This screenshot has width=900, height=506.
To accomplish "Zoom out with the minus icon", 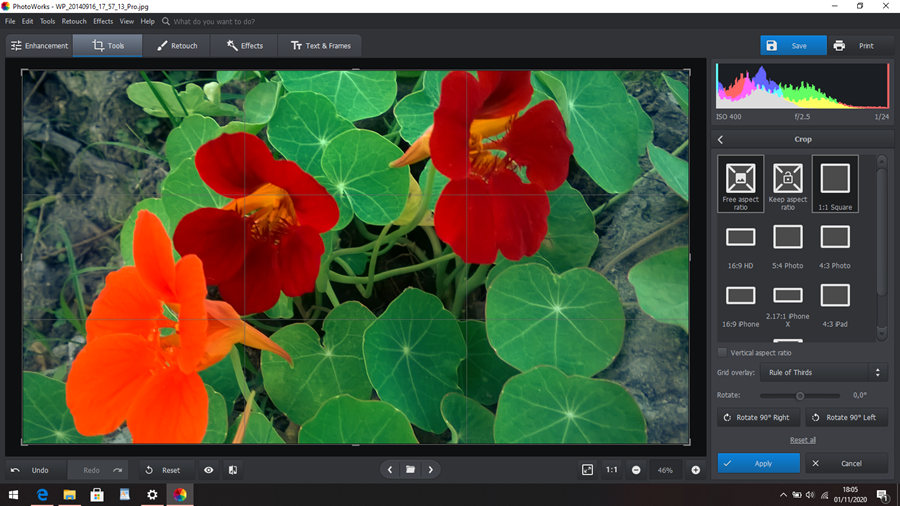I will [x=636, y=470].
